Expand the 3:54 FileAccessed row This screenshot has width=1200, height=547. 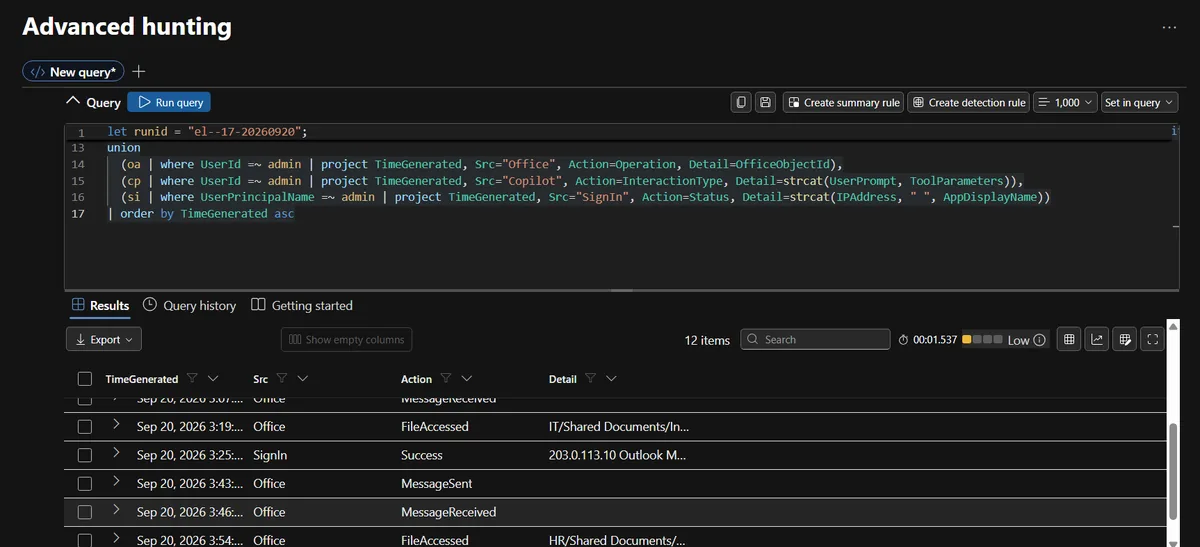point(116,539)
